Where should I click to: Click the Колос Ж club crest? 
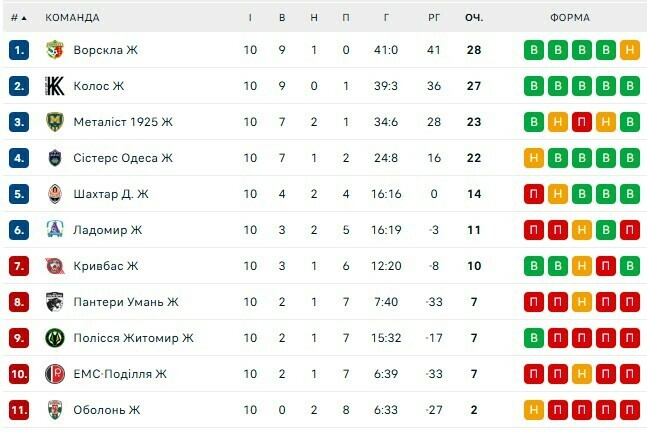coord(55,86)
